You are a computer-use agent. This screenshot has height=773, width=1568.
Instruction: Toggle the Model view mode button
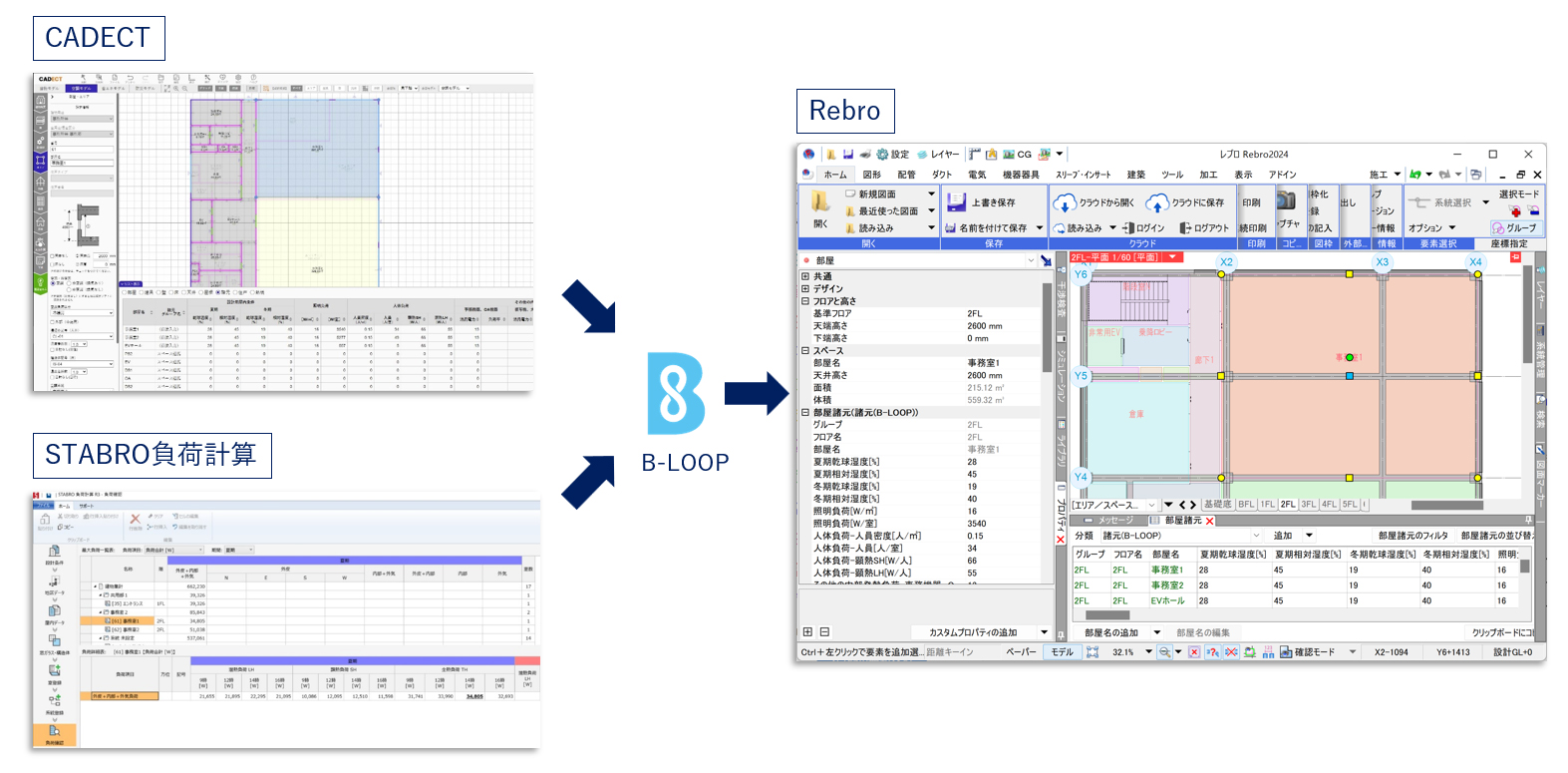tap(1063, 652)
